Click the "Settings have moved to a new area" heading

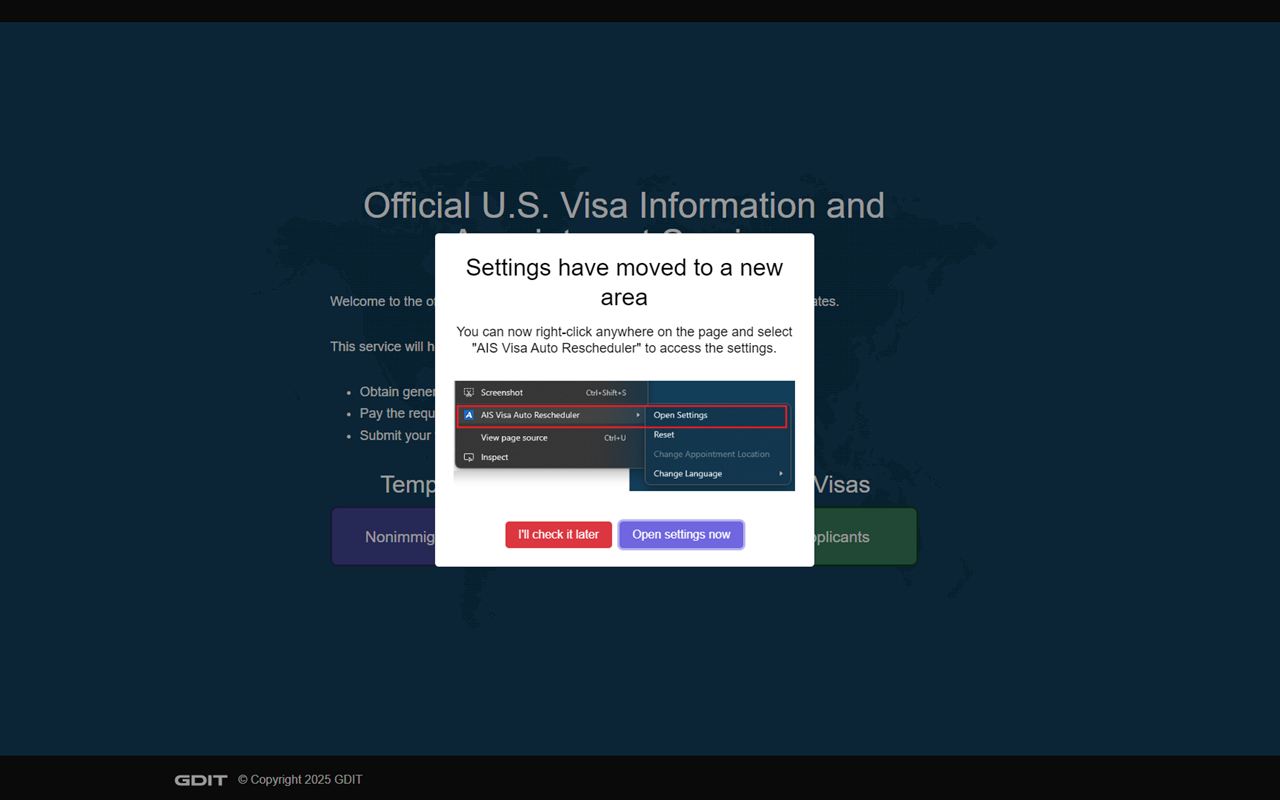[624, 282]
